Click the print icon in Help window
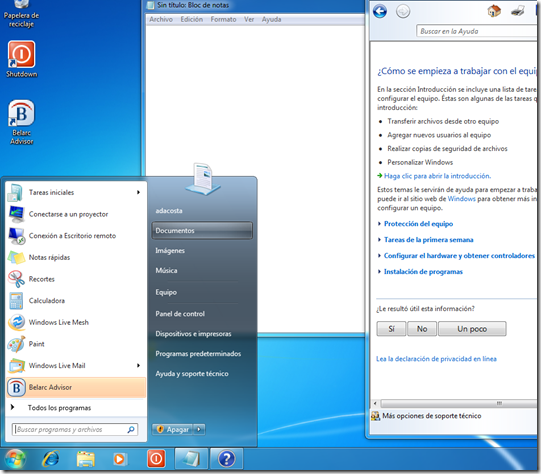541x474 pixels. [518, 11]
